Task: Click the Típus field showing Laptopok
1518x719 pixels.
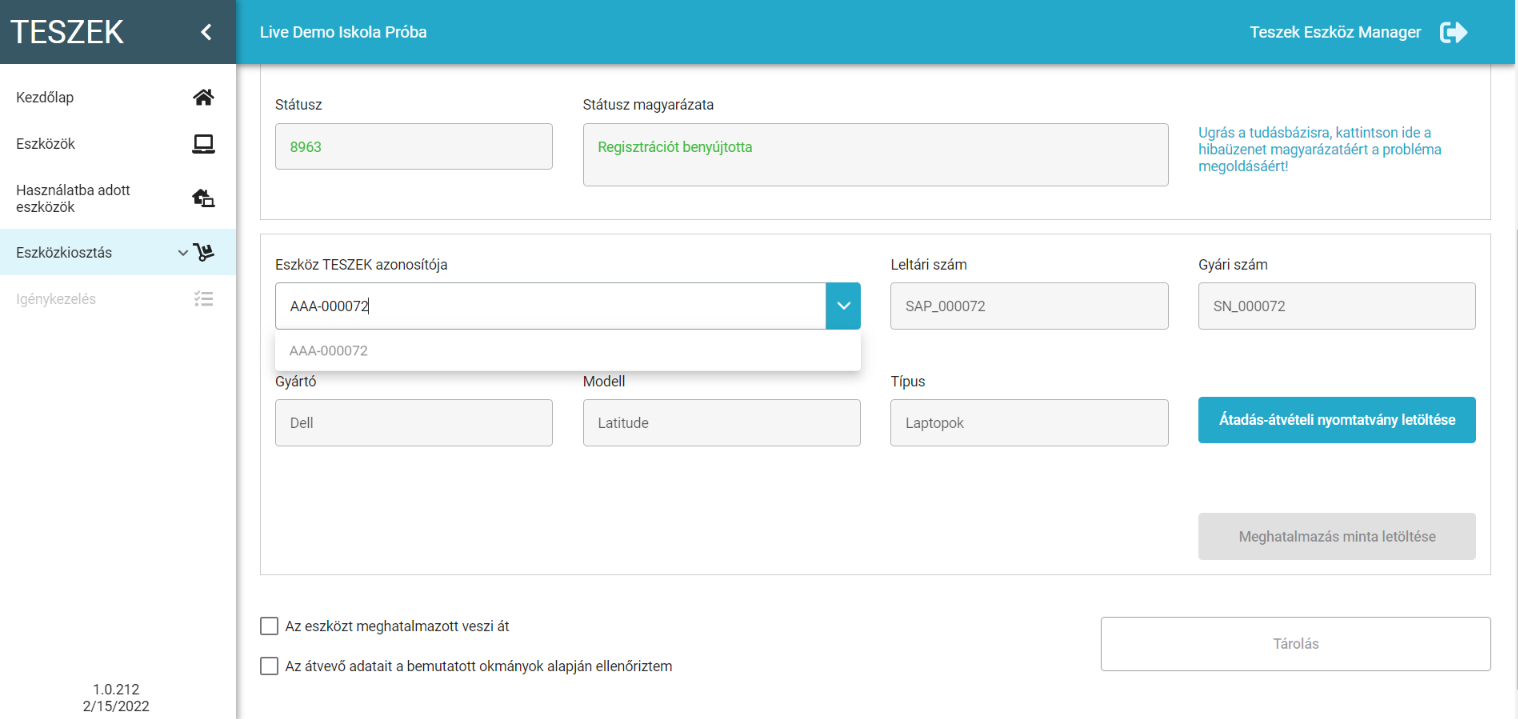Action: point(1029,423)
